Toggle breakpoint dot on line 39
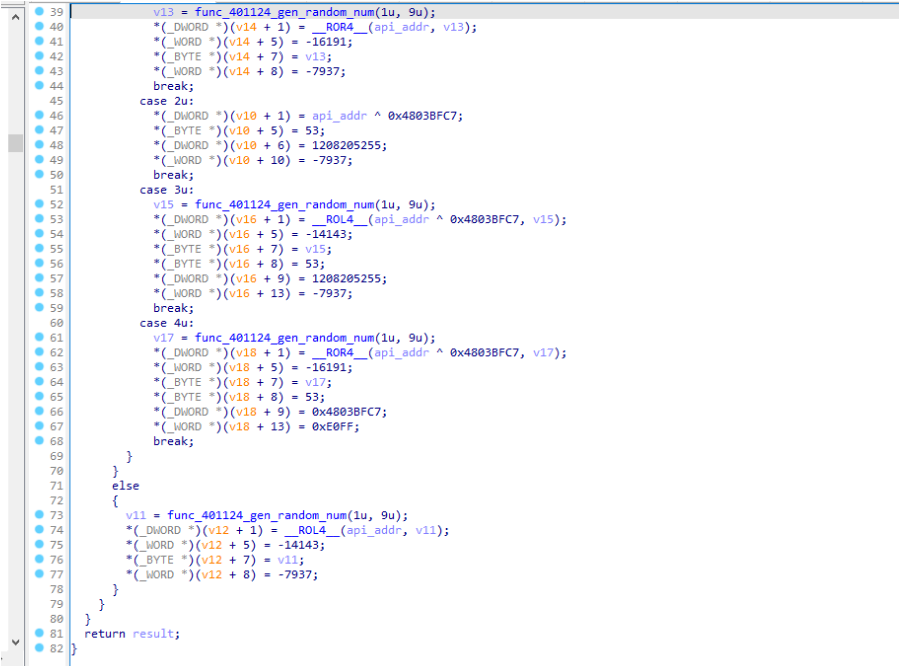The height and width of the screenshot is (672, 899). click(38, 12)
